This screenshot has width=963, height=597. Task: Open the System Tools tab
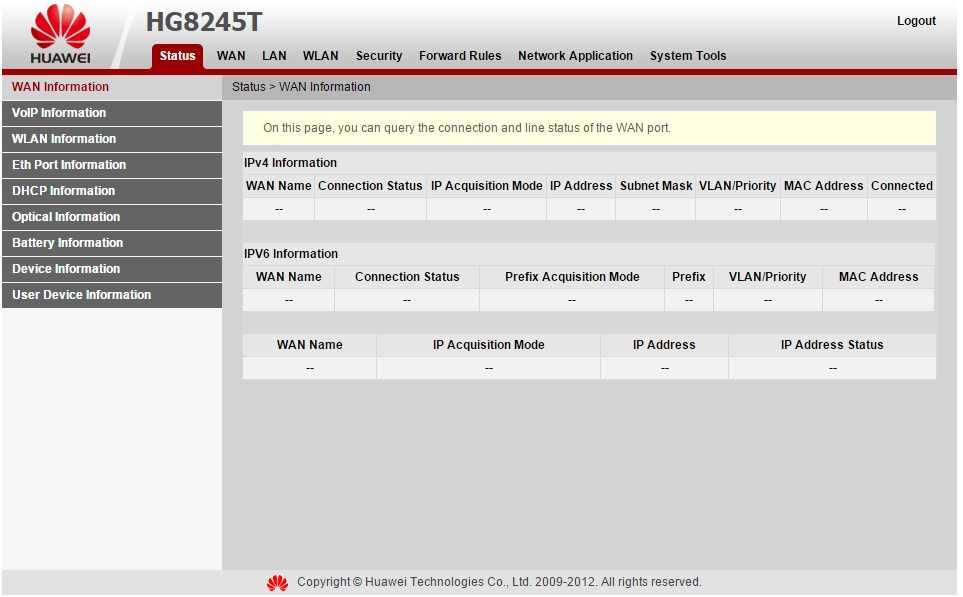point(688,56)
